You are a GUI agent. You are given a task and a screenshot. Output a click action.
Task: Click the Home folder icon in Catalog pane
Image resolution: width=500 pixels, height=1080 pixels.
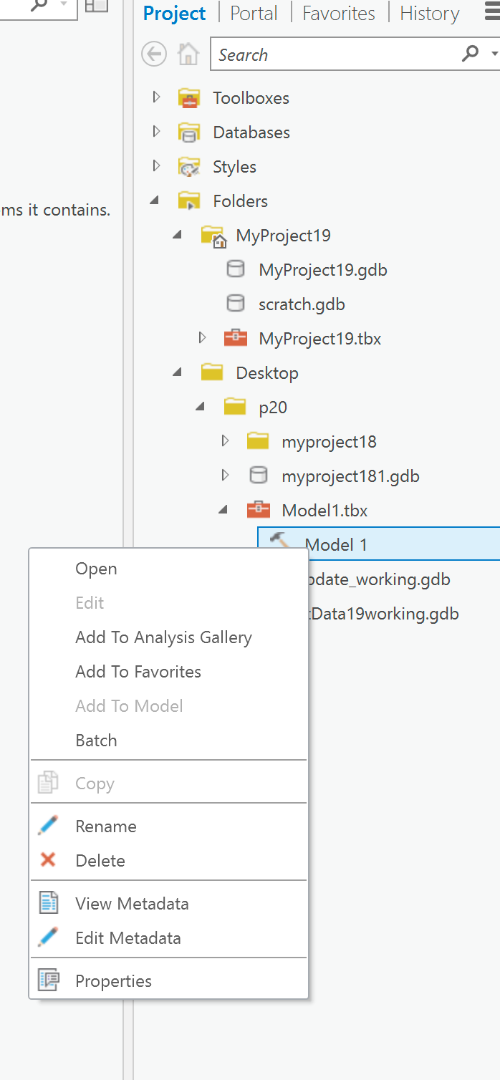coord(188,54)
